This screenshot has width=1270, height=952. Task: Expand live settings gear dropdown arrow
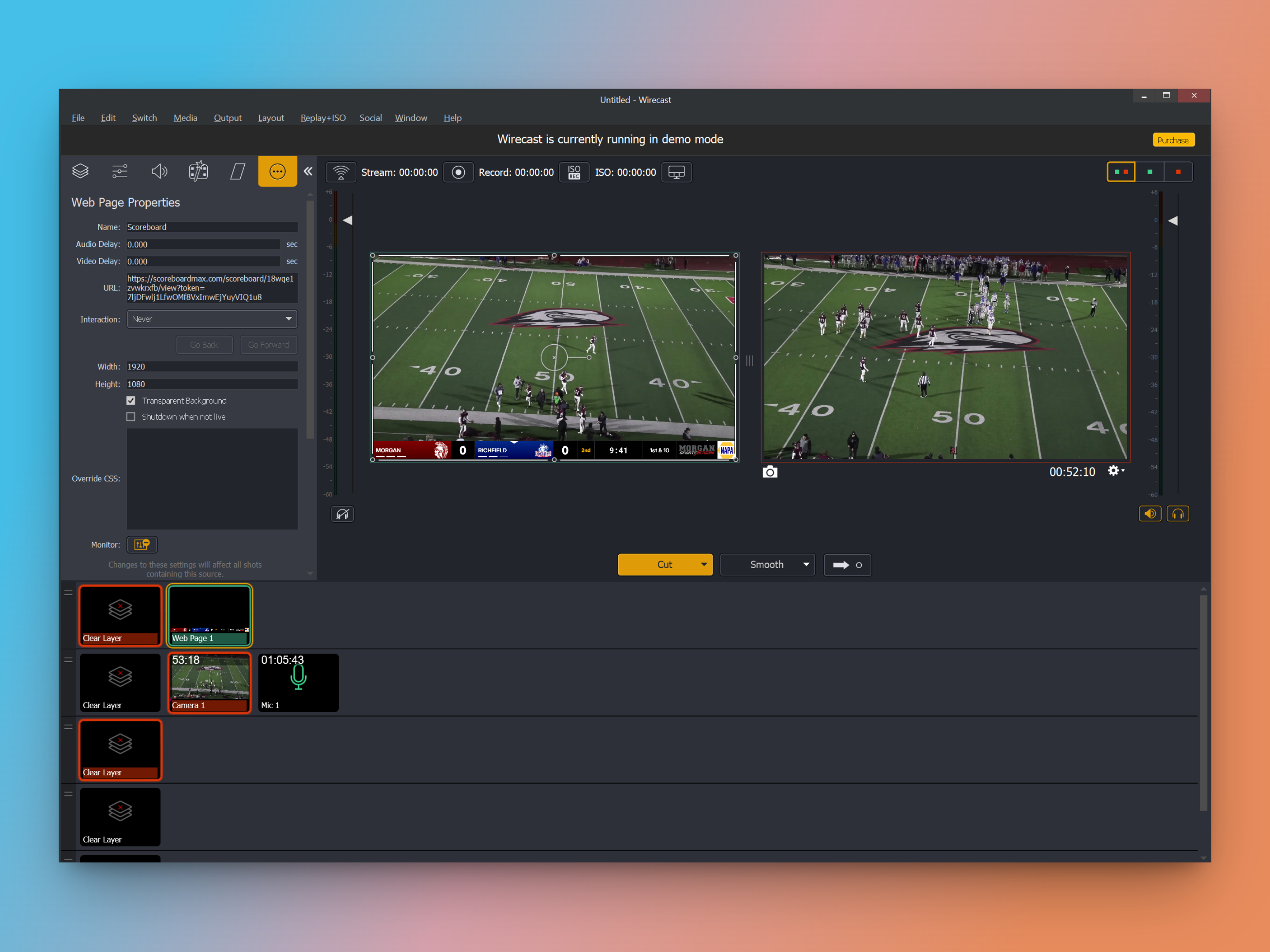click(1123, 471)
